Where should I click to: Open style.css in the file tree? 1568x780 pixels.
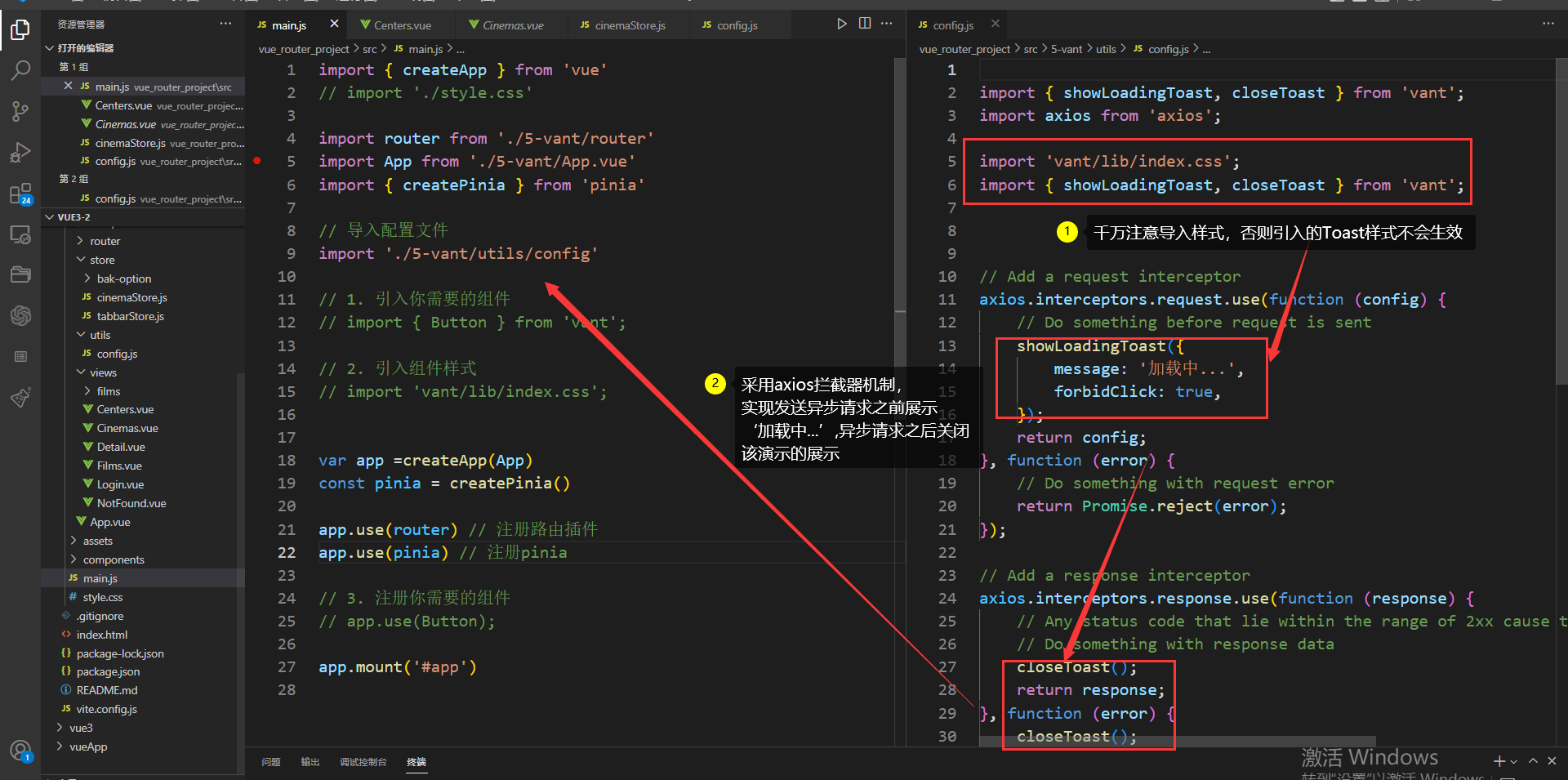tap(102, 597)
